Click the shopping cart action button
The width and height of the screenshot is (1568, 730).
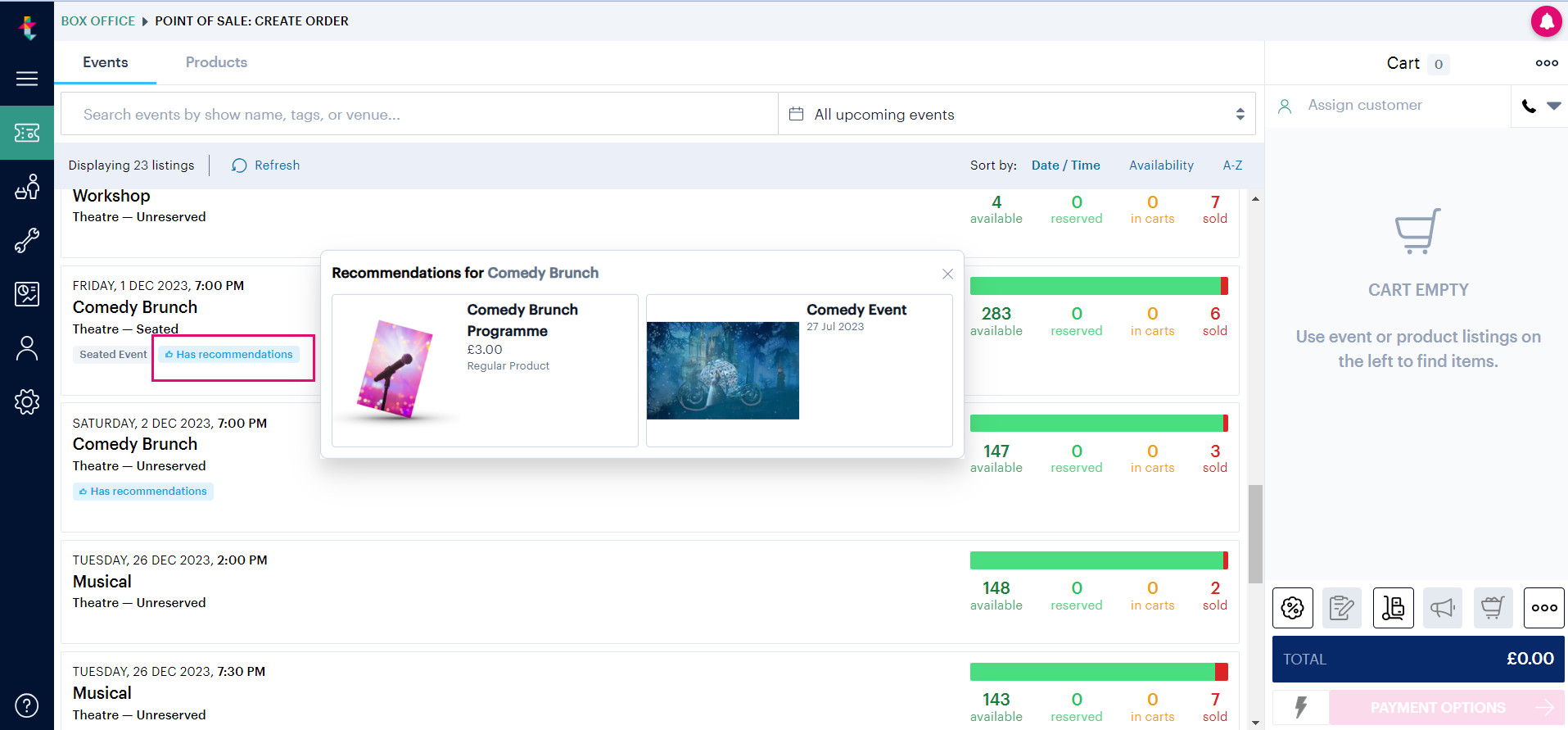tap(1493, 608)
